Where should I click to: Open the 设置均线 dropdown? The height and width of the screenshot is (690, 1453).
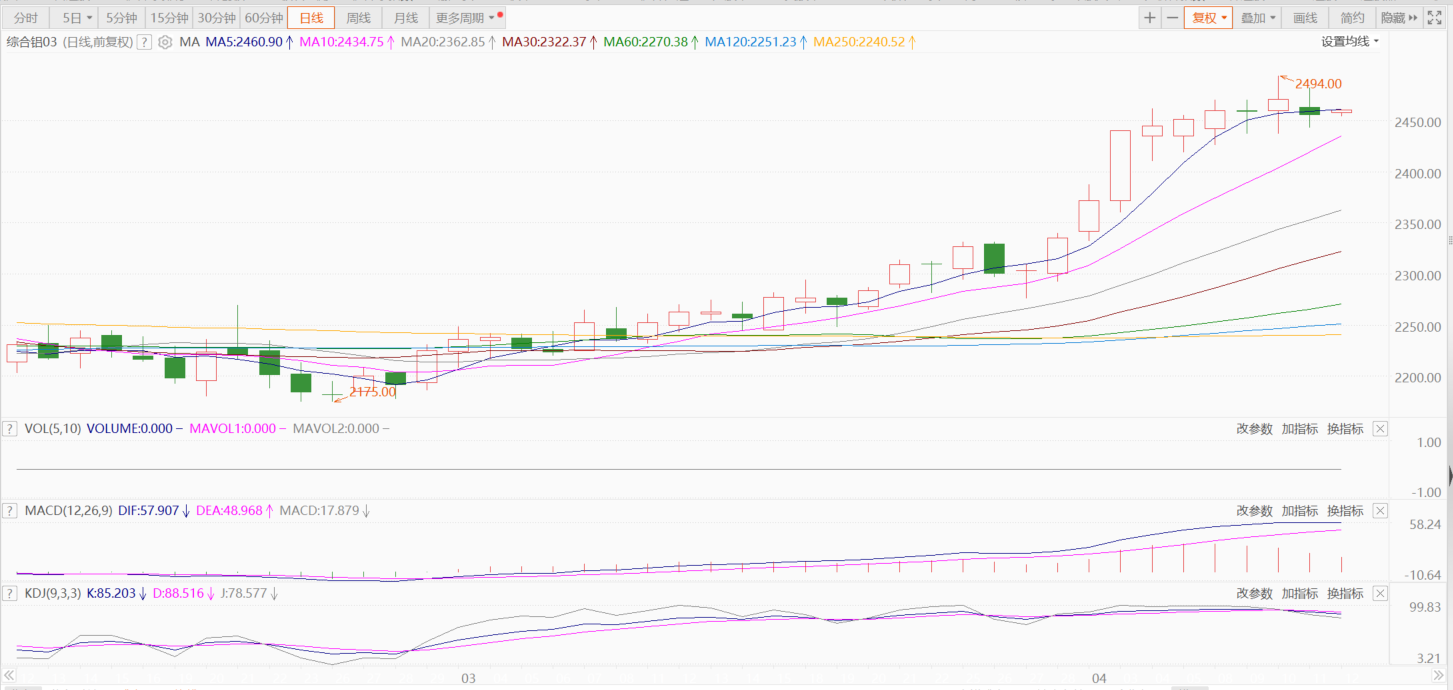pyautogui.click(x=1349, y=42)
